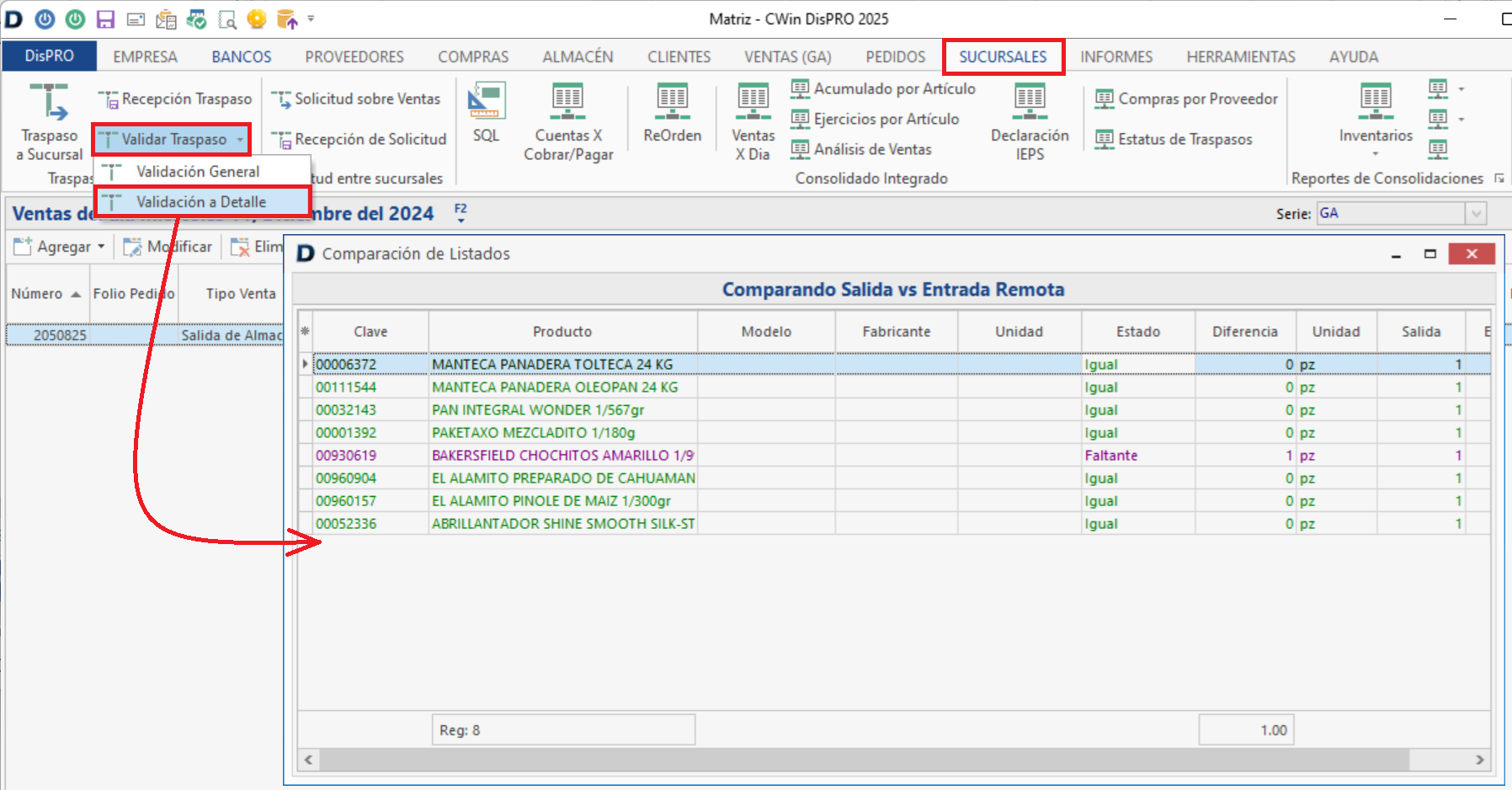Image resolution: width=1512 pixels, height=790 pixels.
Task: Click the top small consolidation report icon
Action: pyautogui.click(x=1438, y=88)
